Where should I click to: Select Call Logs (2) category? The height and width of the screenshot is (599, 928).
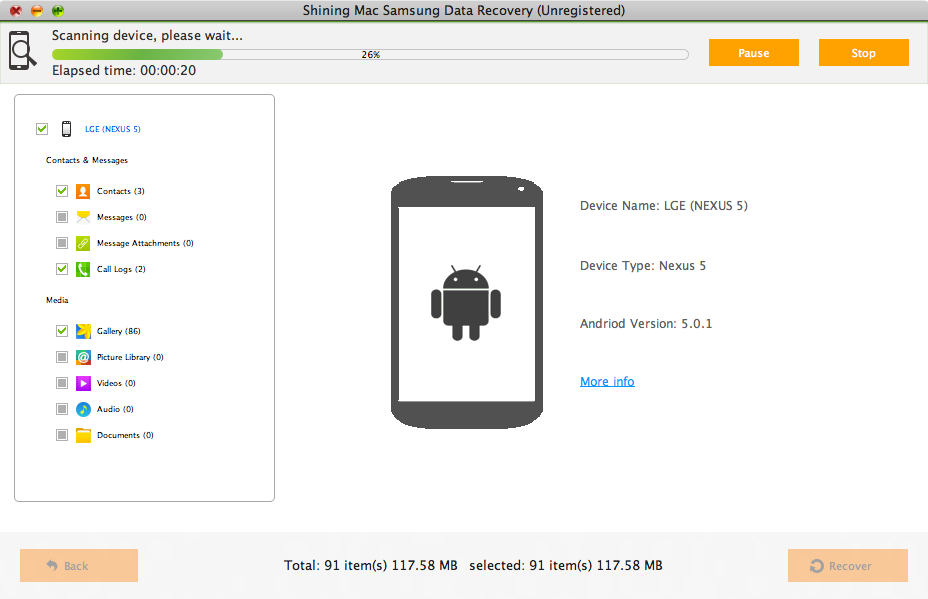[x=121, y=269]
